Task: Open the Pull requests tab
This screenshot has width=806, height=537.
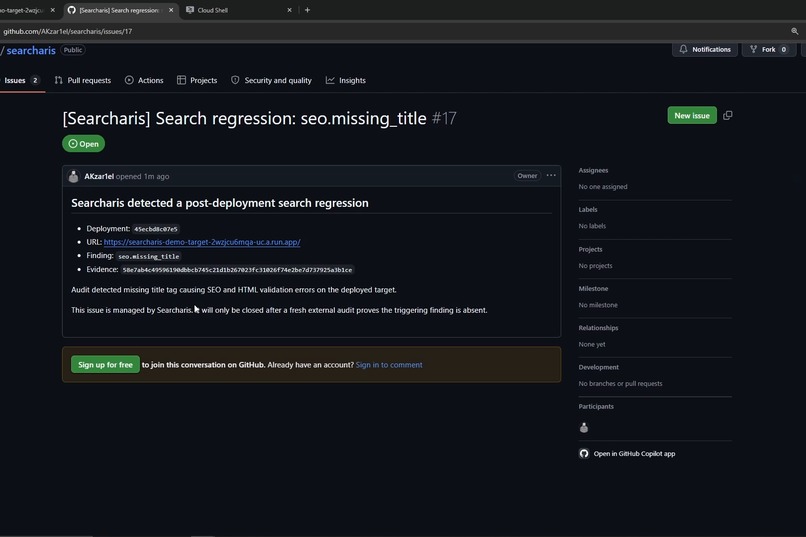Action: [x=83, y=80]
